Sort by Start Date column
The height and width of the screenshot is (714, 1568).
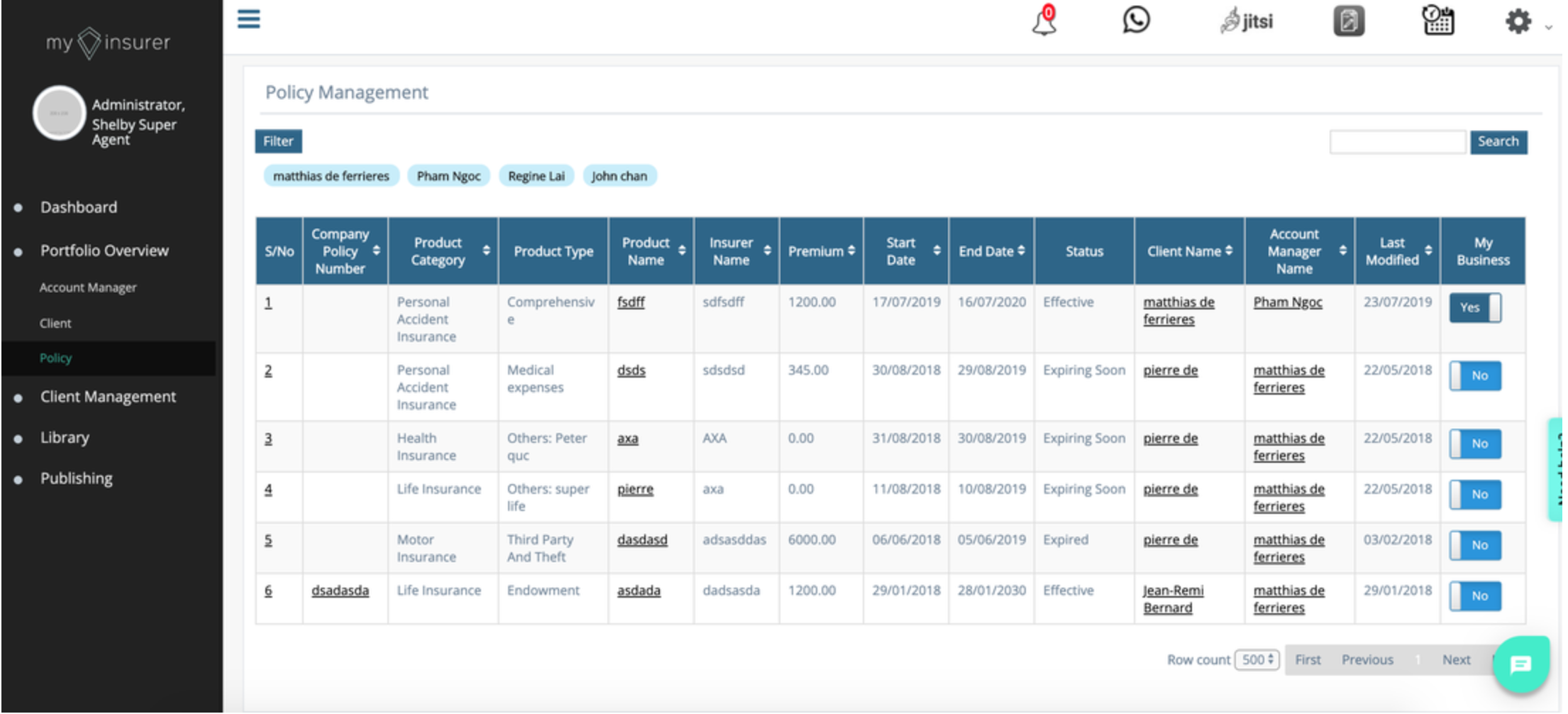(937, 251)
